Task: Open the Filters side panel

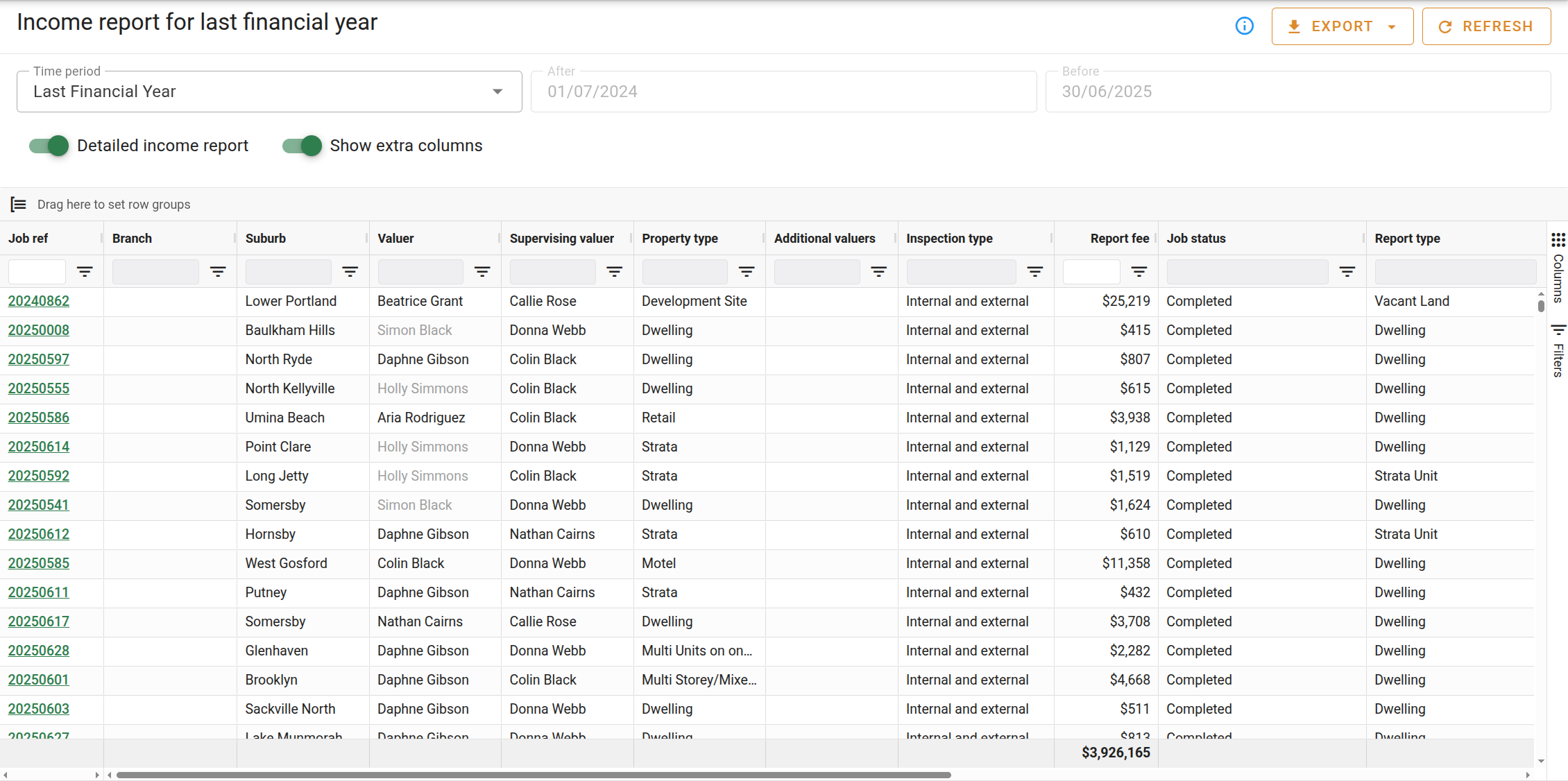Action: (1558, 351)
